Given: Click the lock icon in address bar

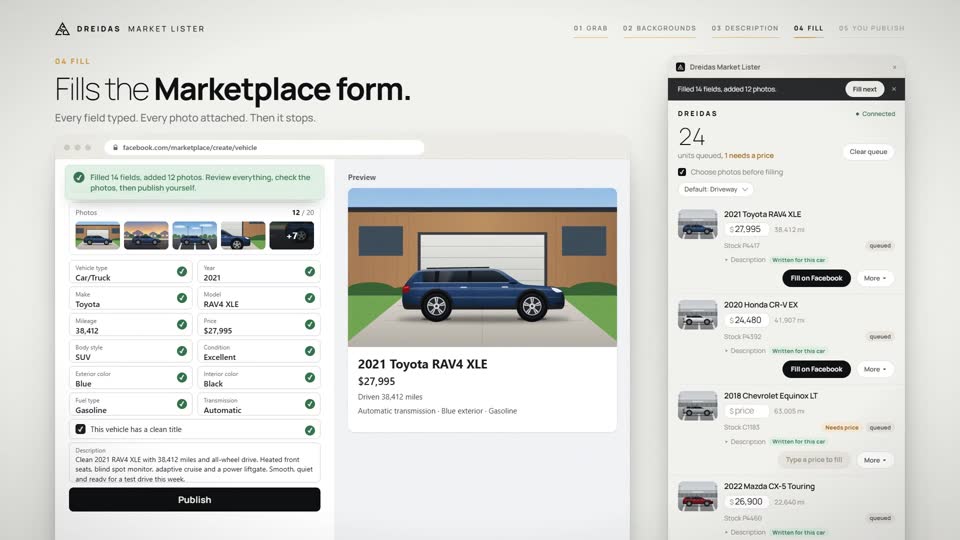Looking at the screenshot, I should (x=115, y=148).
